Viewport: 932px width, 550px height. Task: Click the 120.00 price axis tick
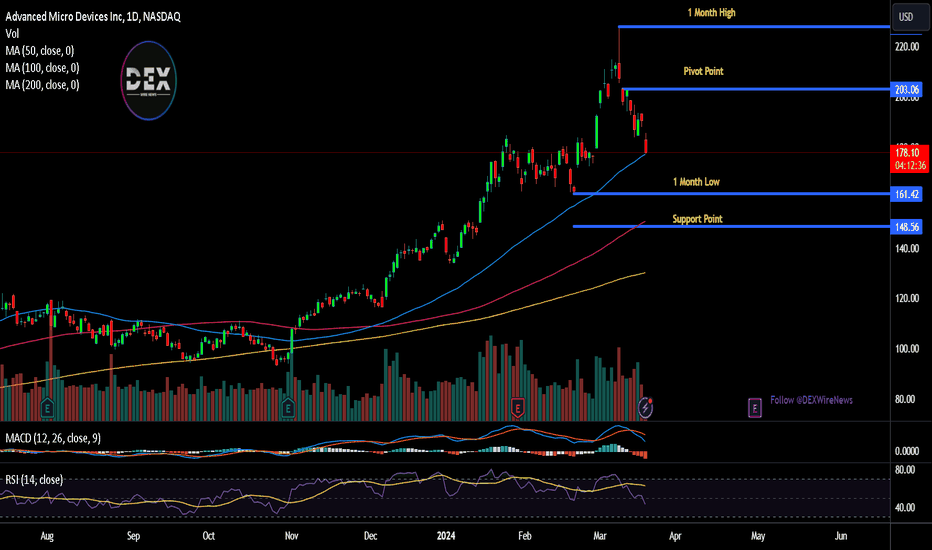pos(907,298)
